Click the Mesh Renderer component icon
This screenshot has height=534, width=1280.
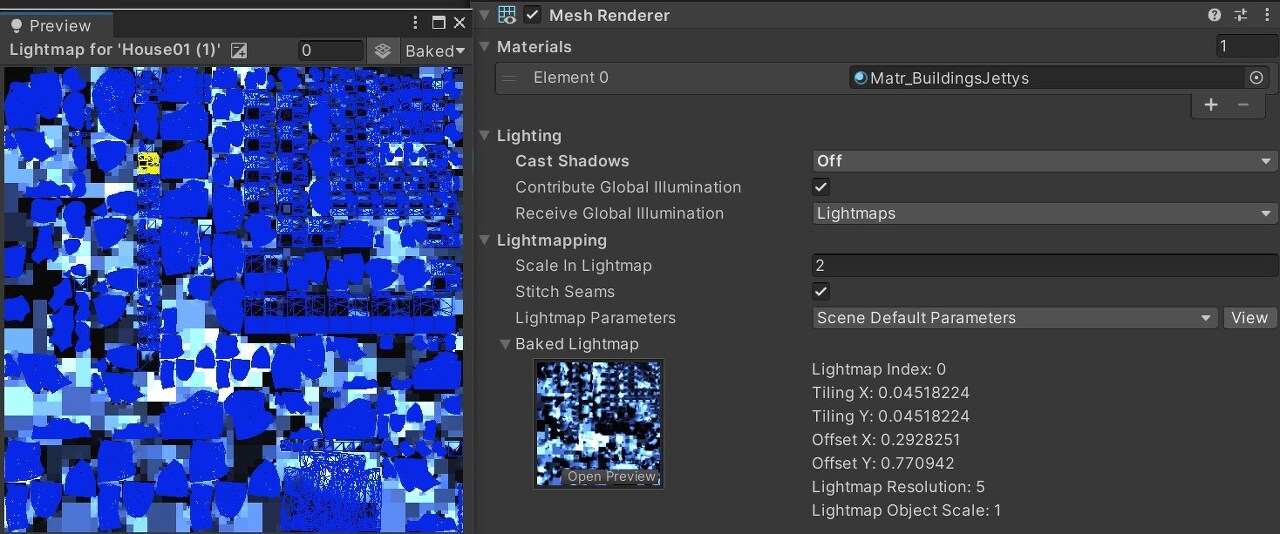507,15
